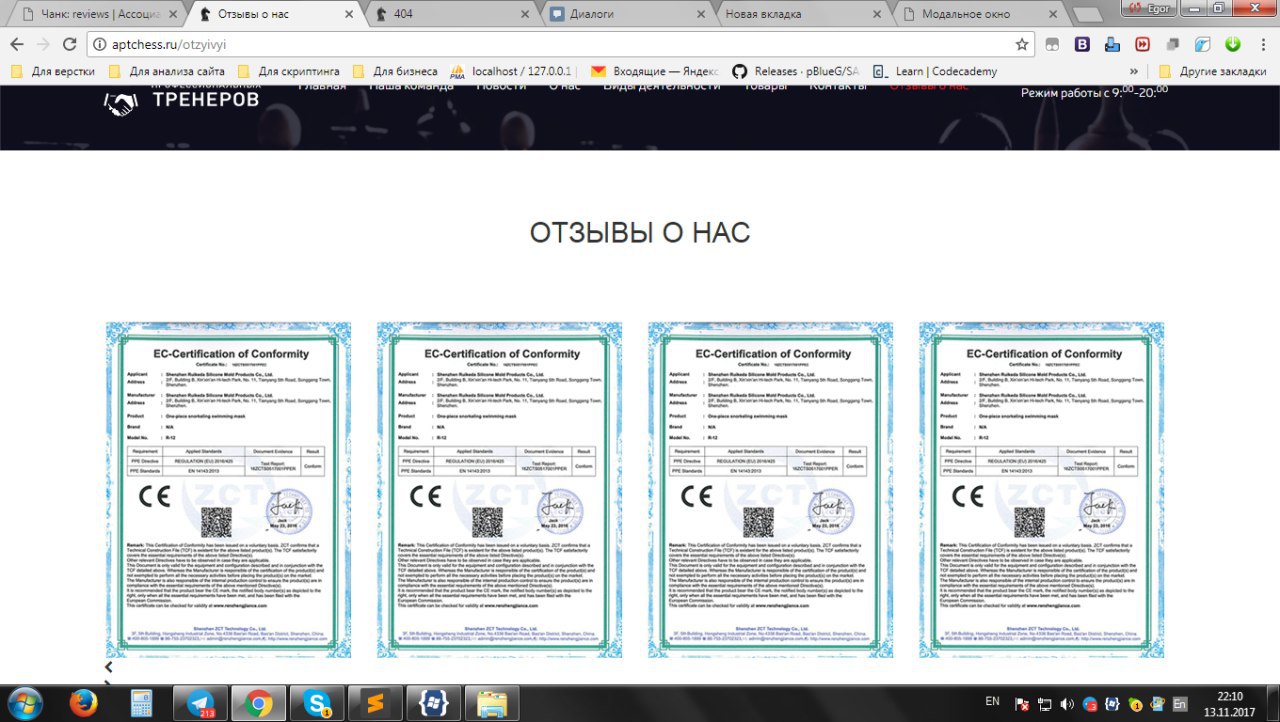Click the address bar showing aptchess.ru/otzyivyi
The image size is (1280, 722).
pos(560,44)
